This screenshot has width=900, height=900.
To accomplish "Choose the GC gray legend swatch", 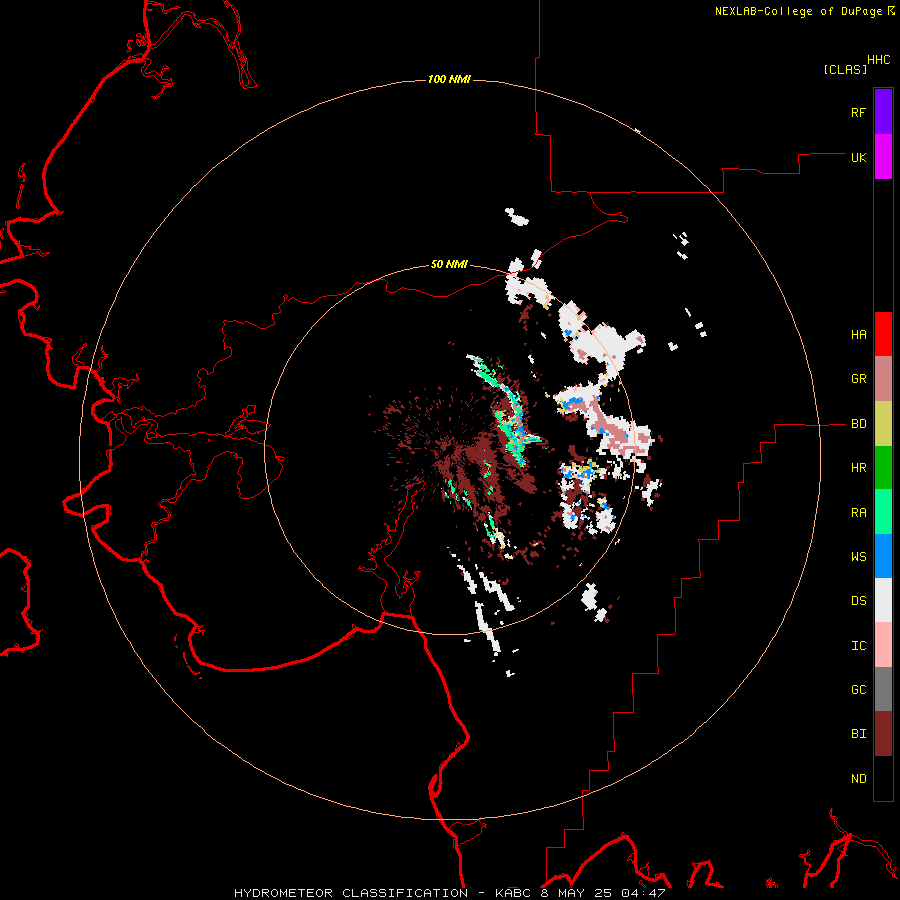I will pos(883,689).
